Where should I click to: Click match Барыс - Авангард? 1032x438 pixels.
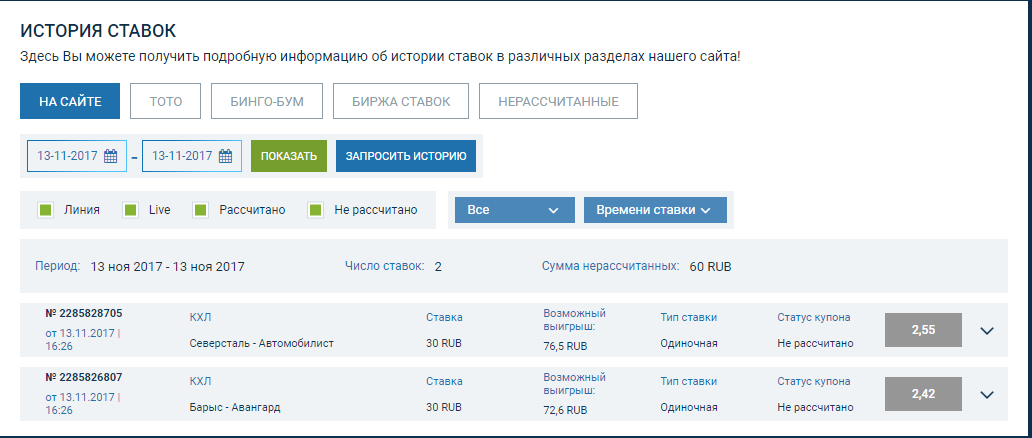pyautogui.click(x=234, y=408)
